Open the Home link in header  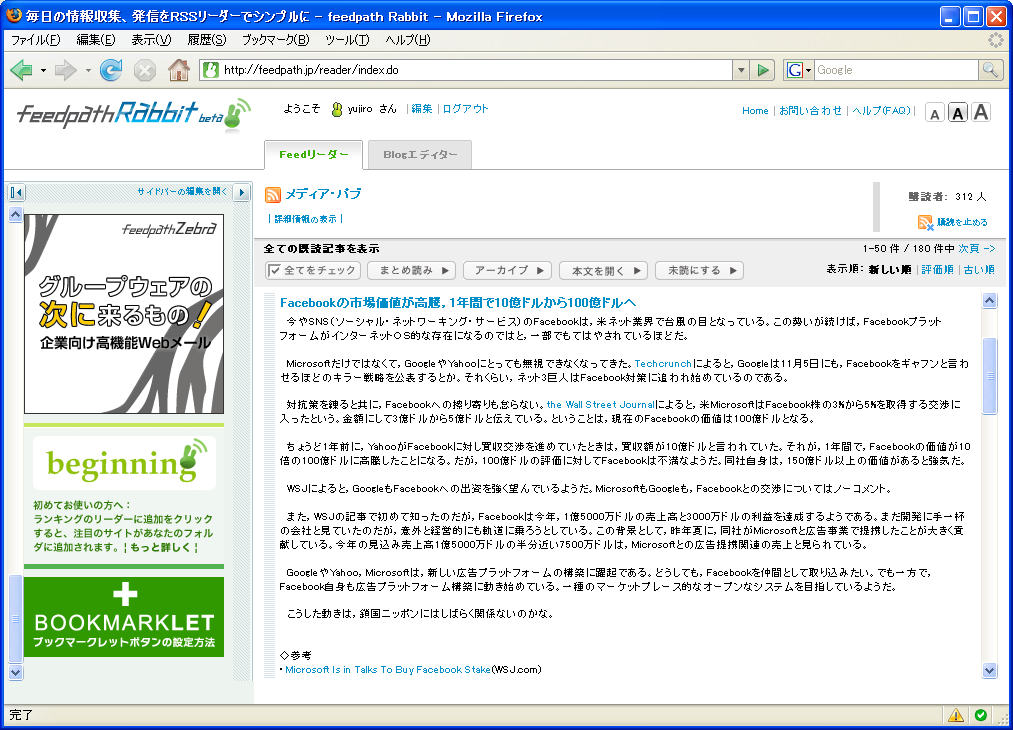(x=755, y=110)
